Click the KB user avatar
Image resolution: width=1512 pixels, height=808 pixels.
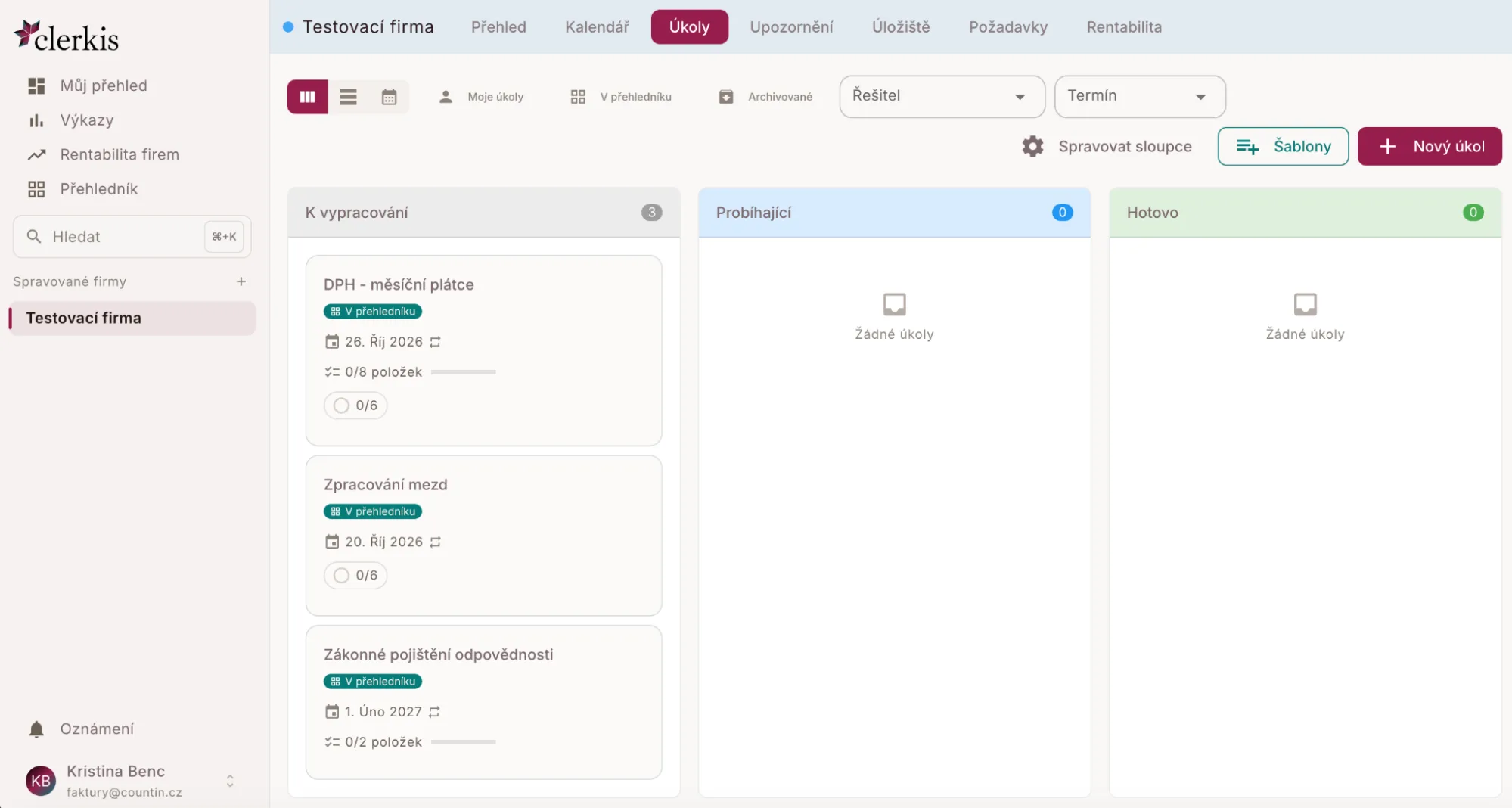(41, 781)
